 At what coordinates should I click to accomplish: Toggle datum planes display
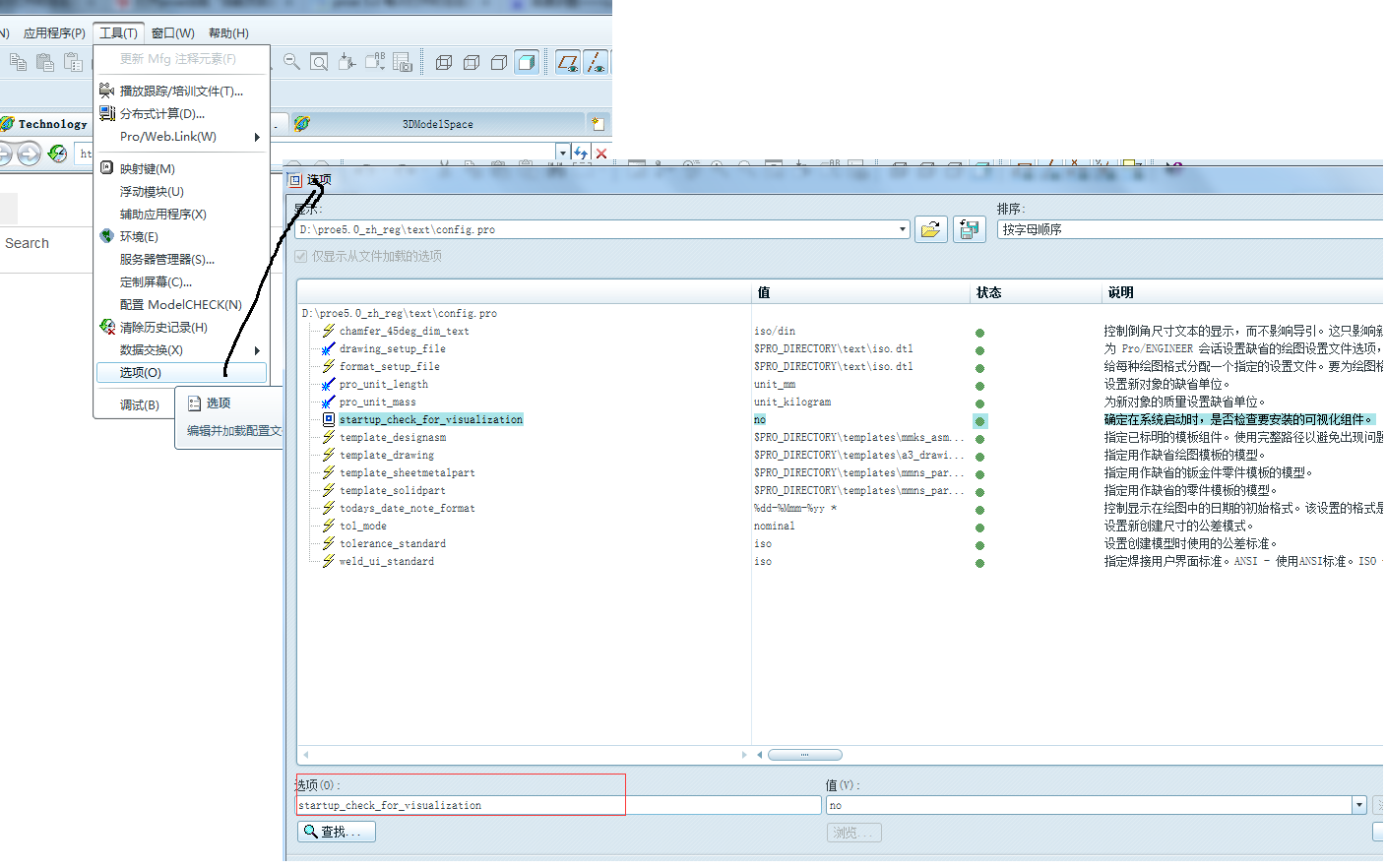[568, 63]
